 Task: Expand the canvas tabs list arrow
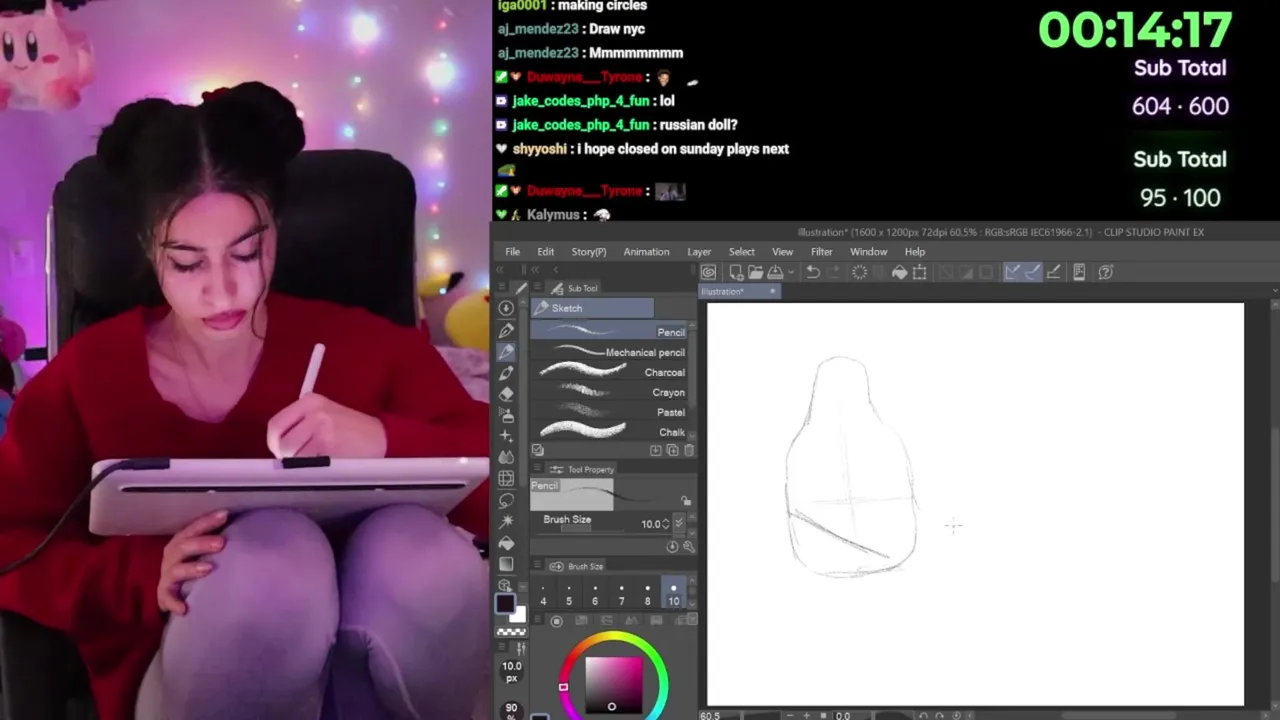click(x=1274, y=291)
